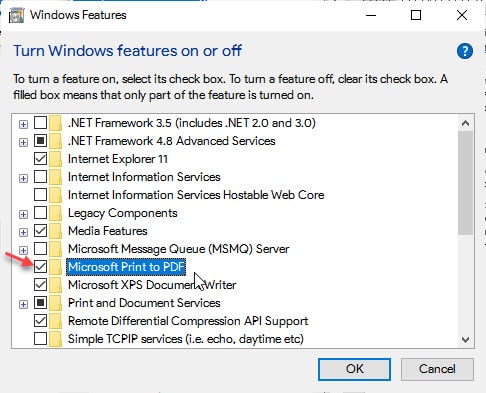This screenshot has height=393, width=486.
Task: Tick the Legacy Components checkbox
Action: pos(40,213)
